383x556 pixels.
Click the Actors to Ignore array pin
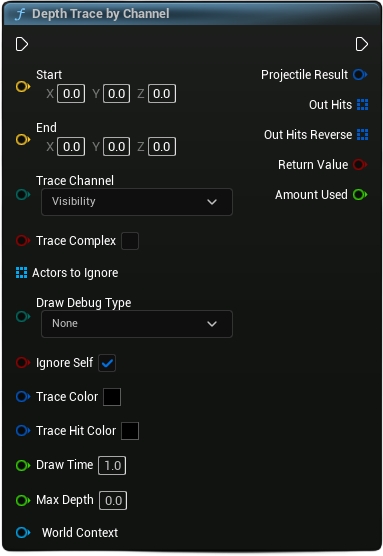pyautogui.click(x=21, y=273)
